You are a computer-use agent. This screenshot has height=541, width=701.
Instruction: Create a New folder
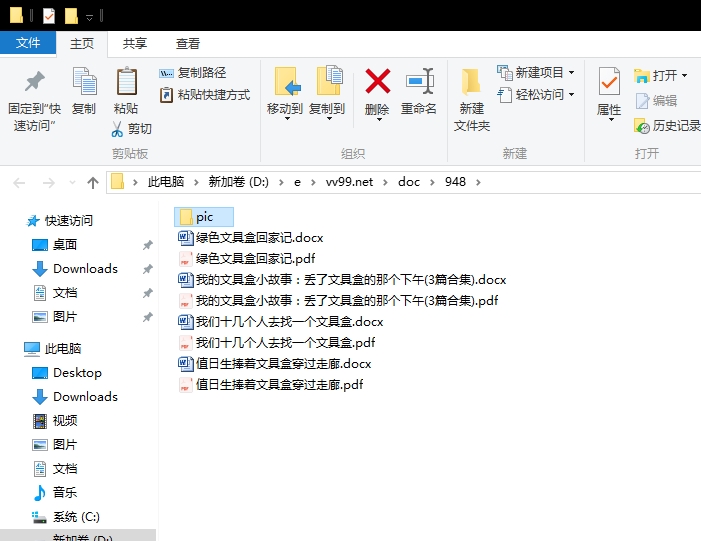pos(472,100)
